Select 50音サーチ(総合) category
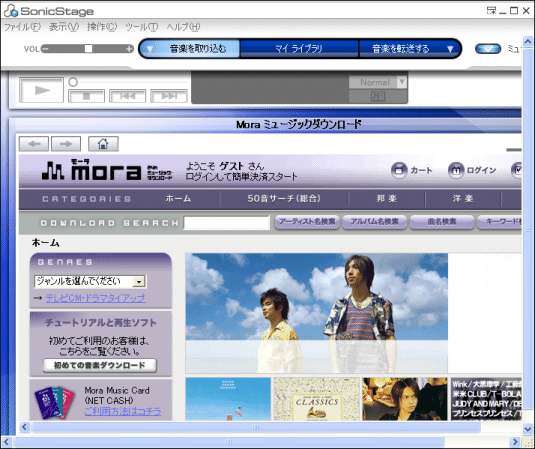The width and height of the screenshot is (535, 449). pyautogui.click(x=284, y=199)
